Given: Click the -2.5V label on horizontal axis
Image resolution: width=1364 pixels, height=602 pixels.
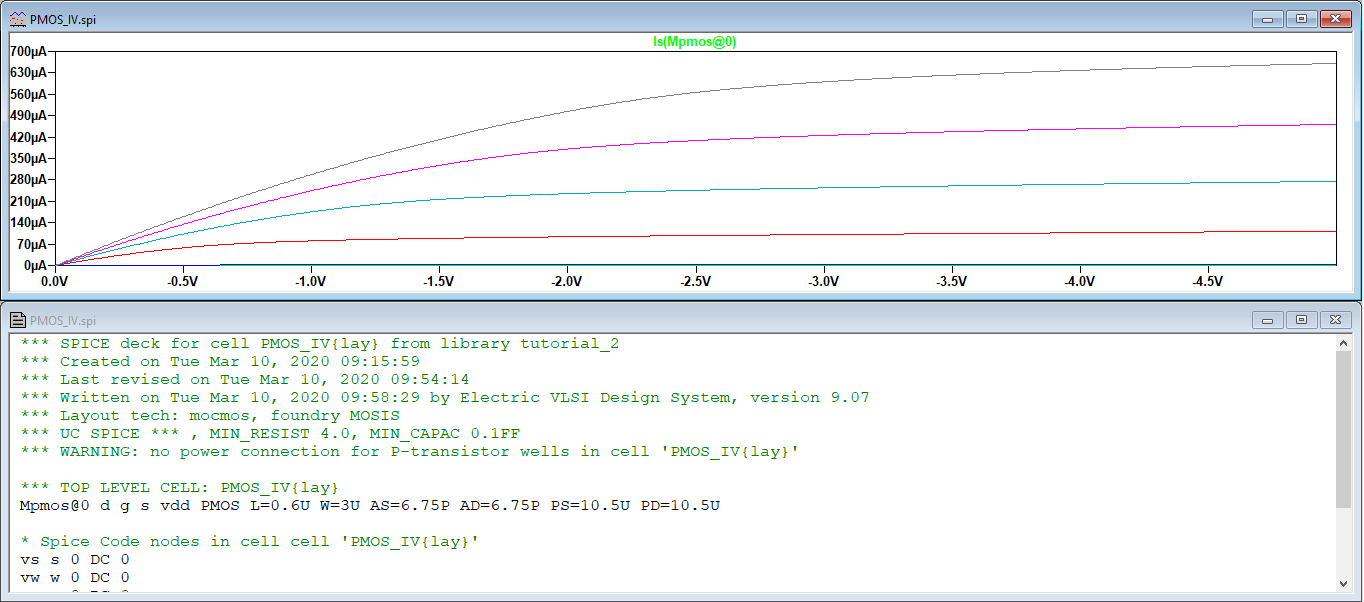Looking at the screenshot, I should [695, 282].
